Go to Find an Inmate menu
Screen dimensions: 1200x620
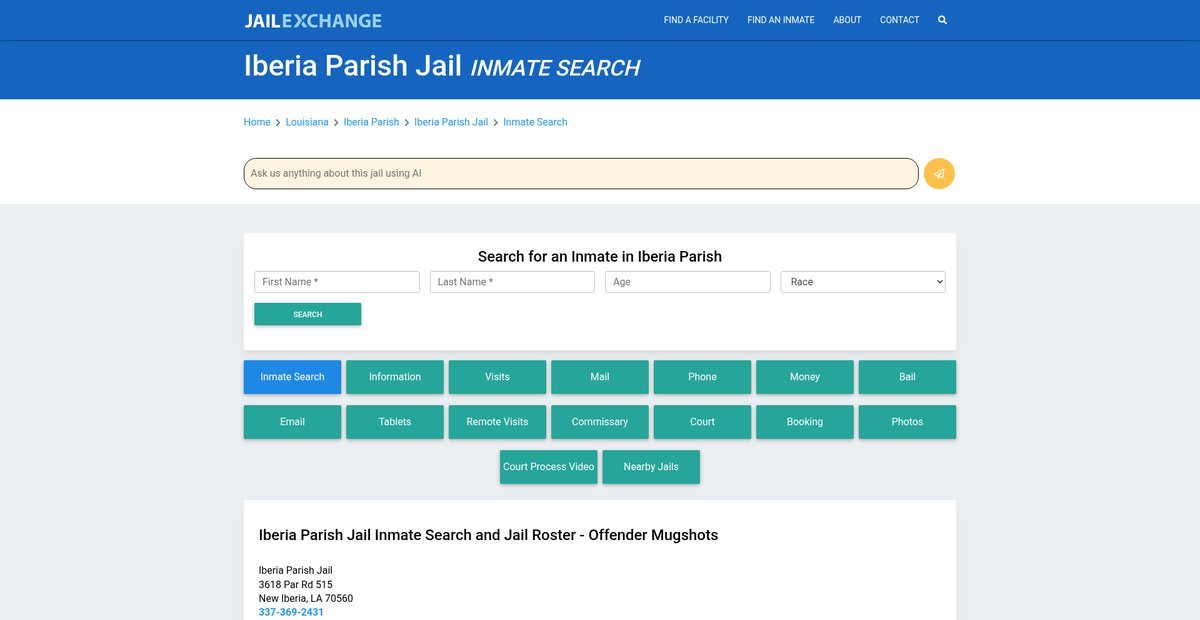(780, 20)
